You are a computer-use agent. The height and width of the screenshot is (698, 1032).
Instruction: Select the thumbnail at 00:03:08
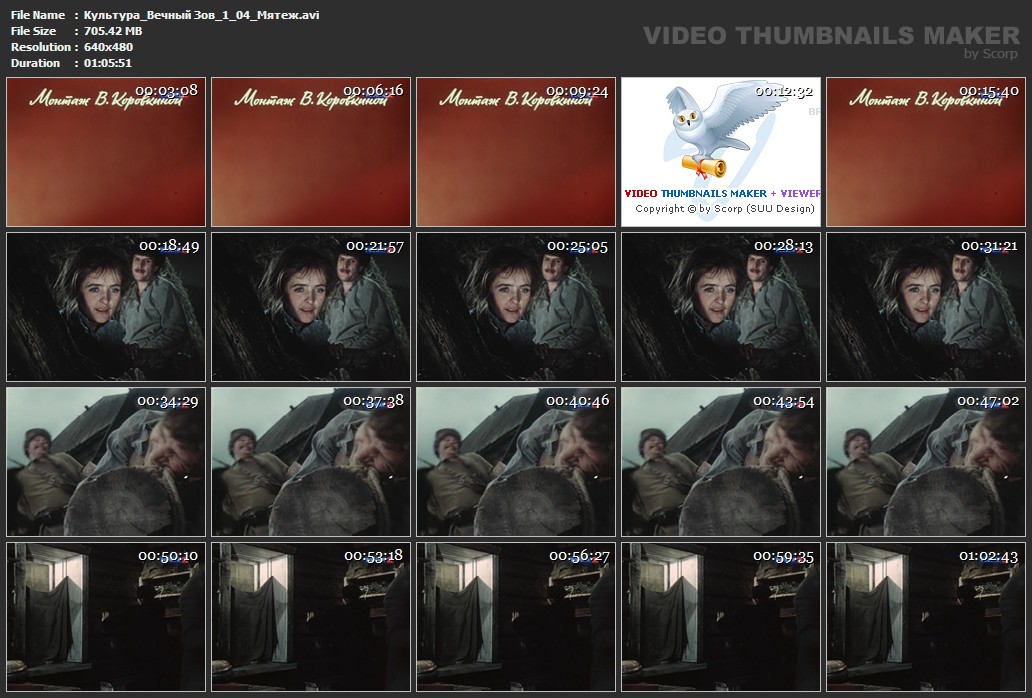click(106, 152)
